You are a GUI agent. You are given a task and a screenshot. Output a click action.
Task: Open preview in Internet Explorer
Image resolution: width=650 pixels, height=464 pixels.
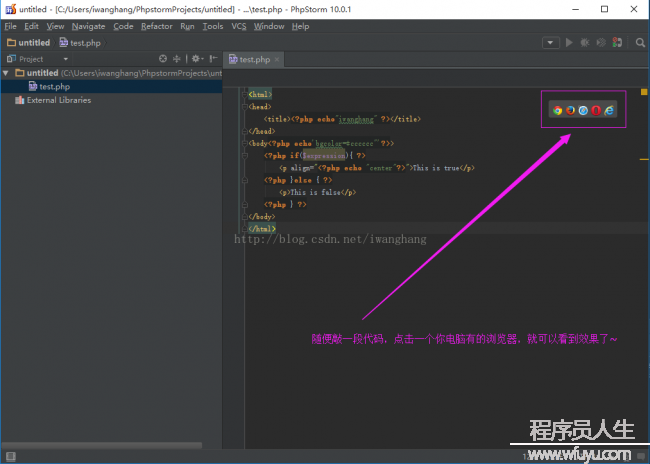pos(609,110)
